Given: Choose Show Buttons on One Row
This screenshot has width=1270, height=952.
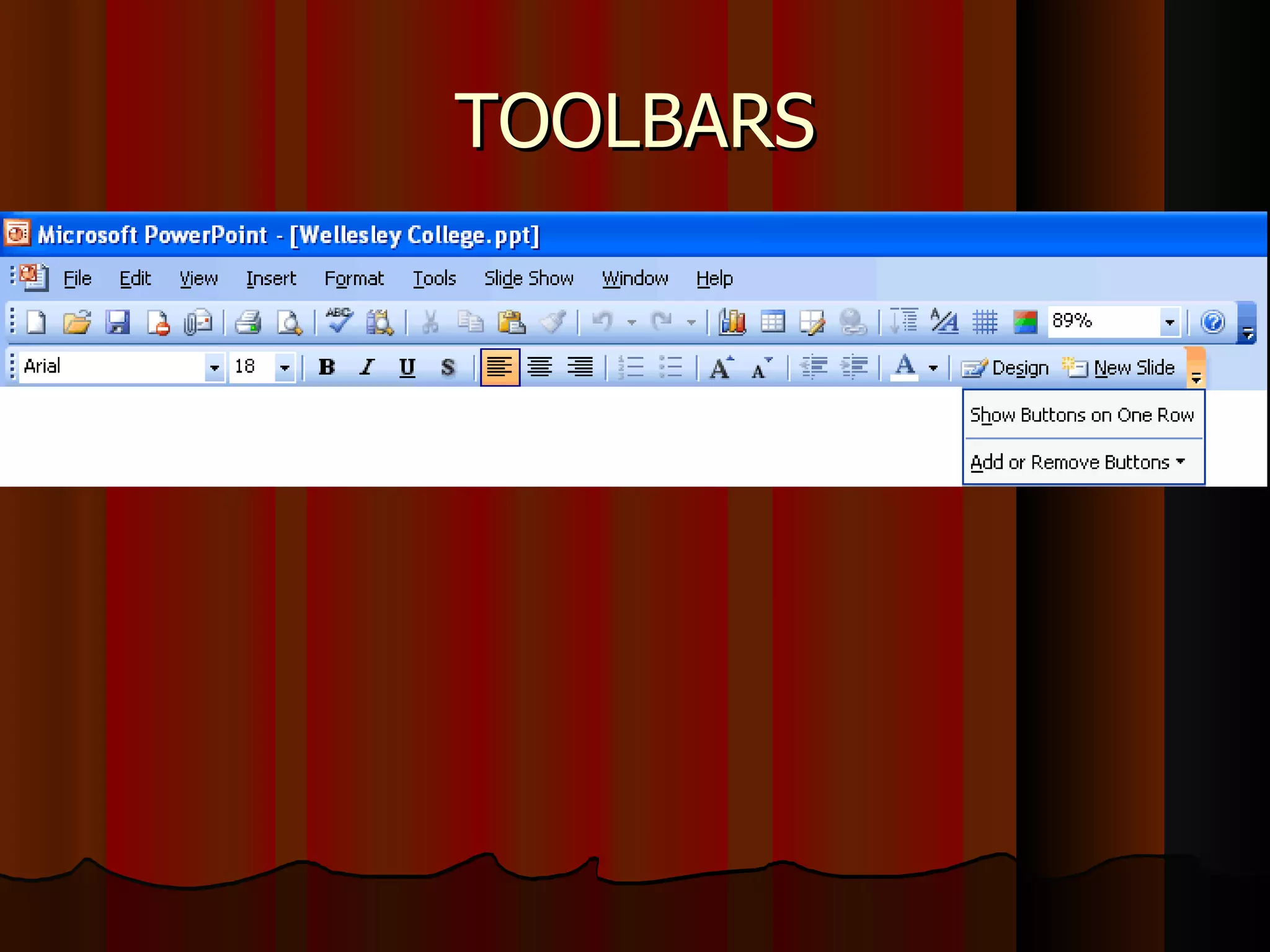Looking at the screenshot, I should (x=1083, y=415).
